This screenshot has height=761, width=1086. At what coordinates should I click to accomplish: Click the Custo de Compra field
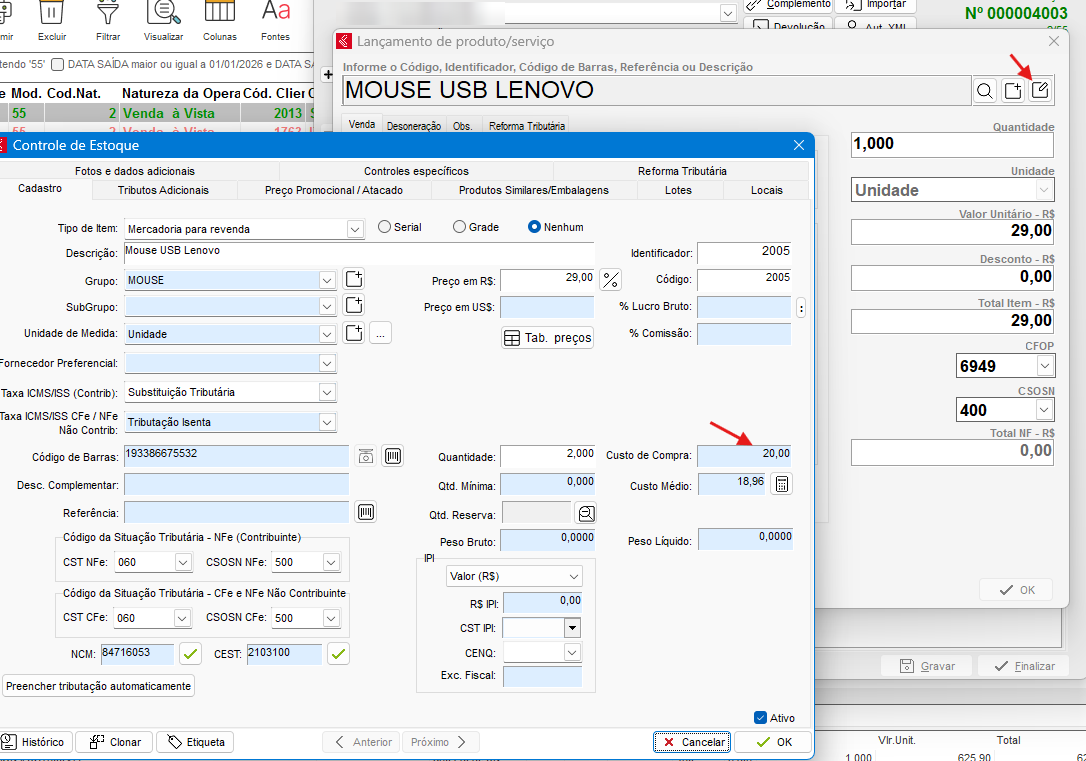[x=744, y=454]
